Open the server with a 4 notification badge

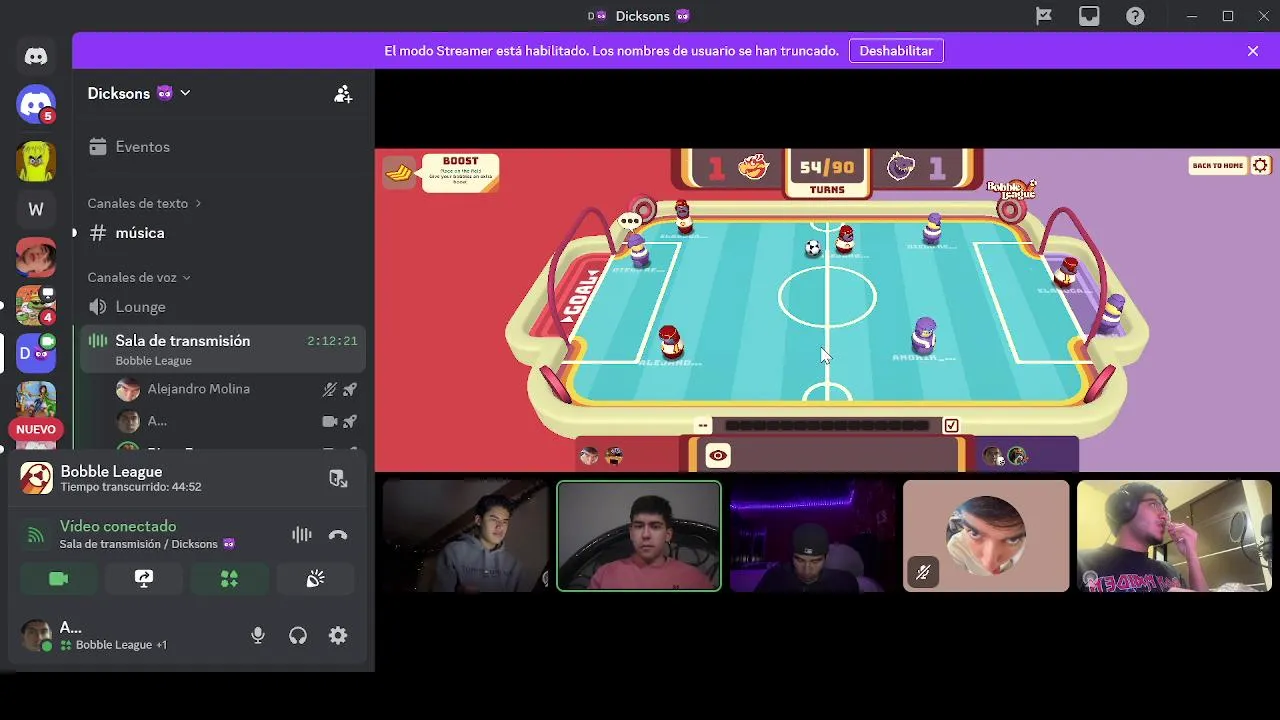pyautogui.click(x=36, y=305)
